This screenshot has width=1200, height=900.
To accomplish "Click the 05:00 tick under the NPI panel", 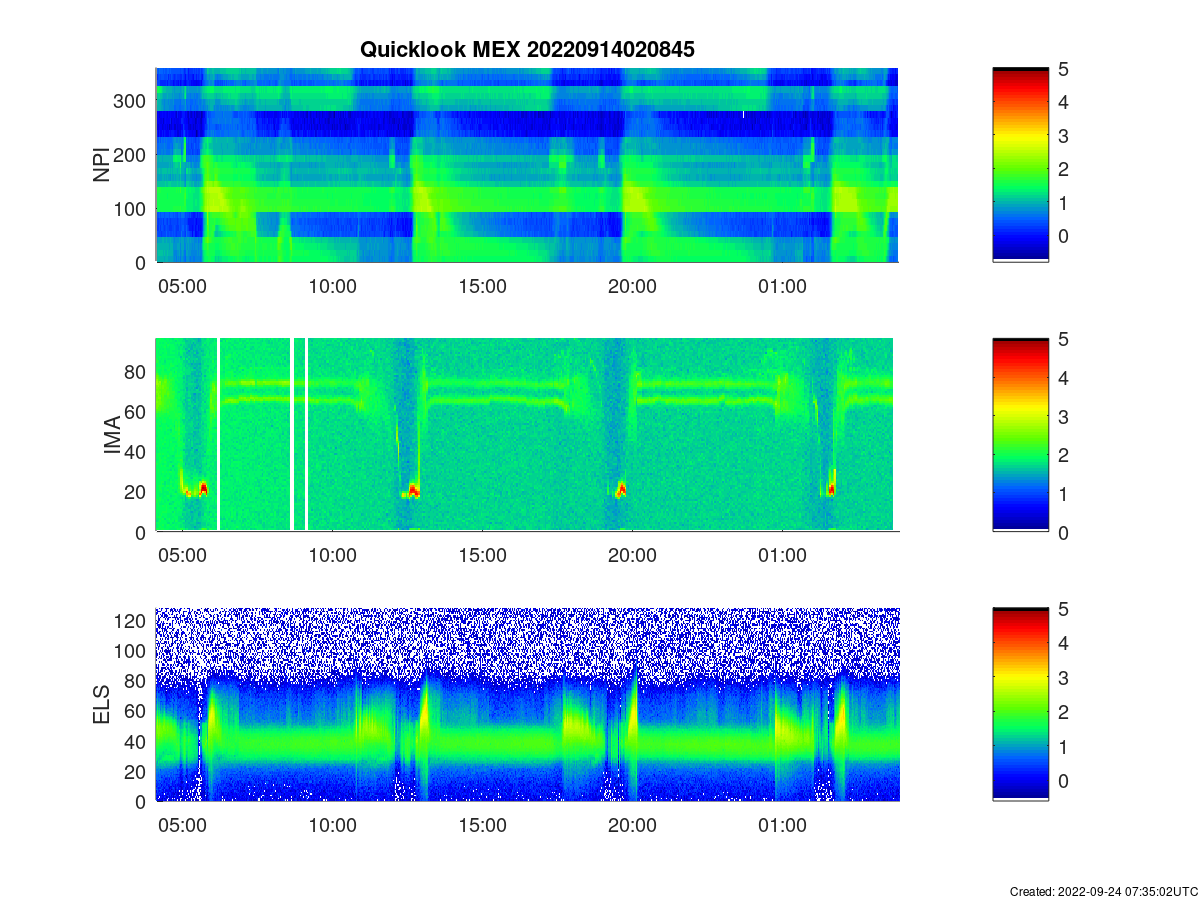I will 182,286.
